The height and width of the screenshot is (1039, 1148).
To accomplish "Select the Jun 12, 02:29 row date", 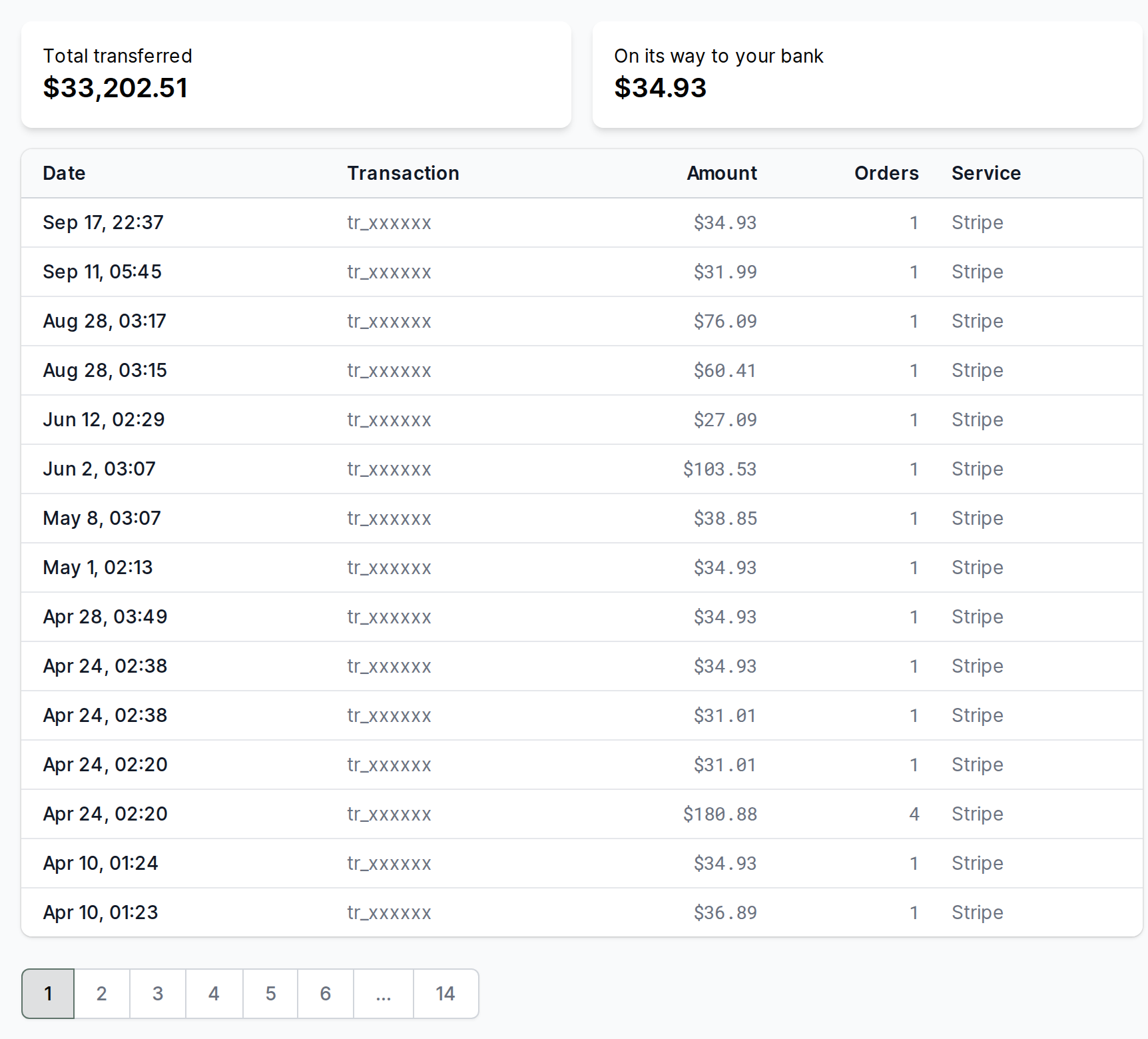I will pos(104,420).
